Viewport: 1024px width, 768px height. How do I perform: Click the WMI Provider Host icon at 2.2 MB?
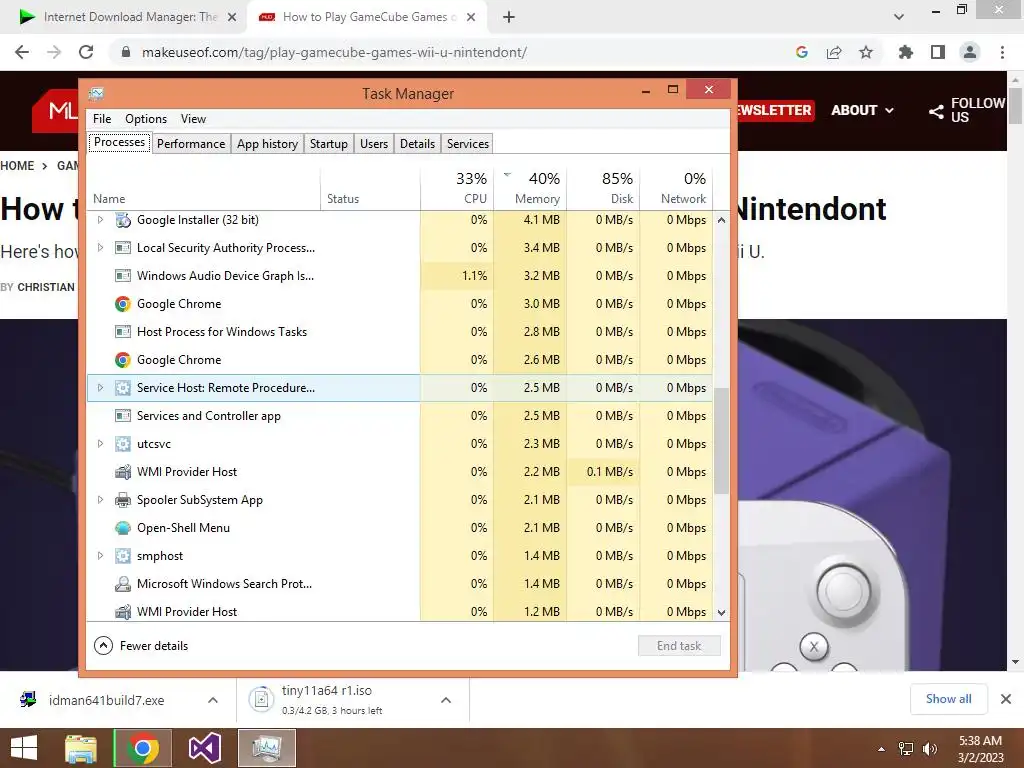tap(123, 472)
